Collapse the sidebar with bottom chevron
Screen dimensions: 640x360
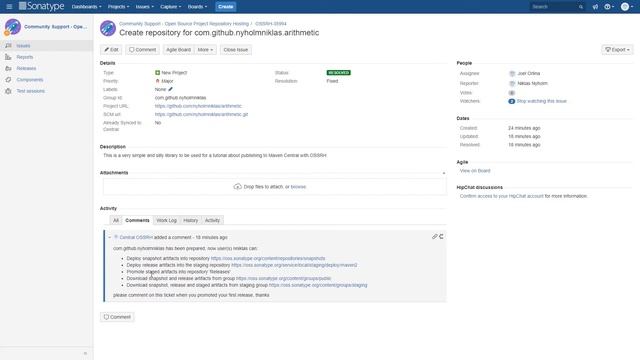click(85, 353)
